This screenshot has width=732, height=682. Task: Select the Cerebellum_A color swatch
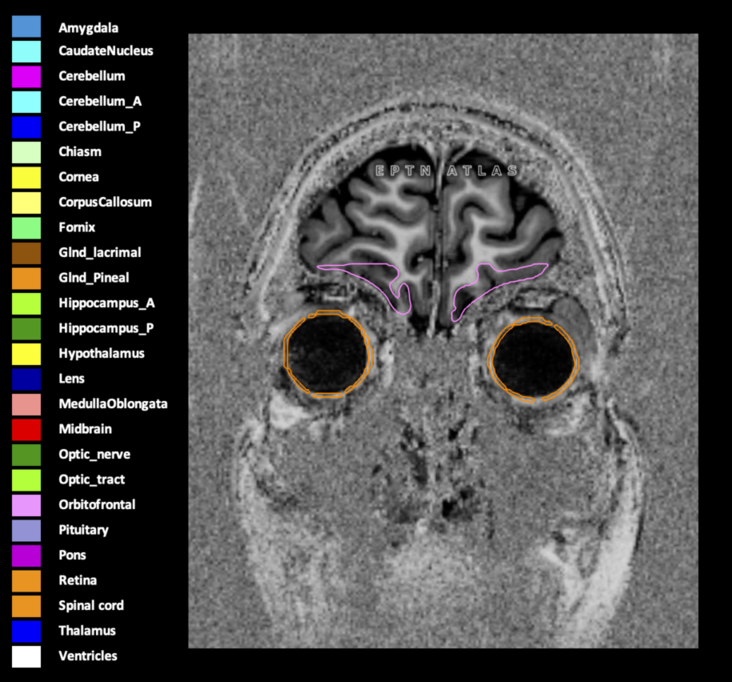tap(26, 102)
